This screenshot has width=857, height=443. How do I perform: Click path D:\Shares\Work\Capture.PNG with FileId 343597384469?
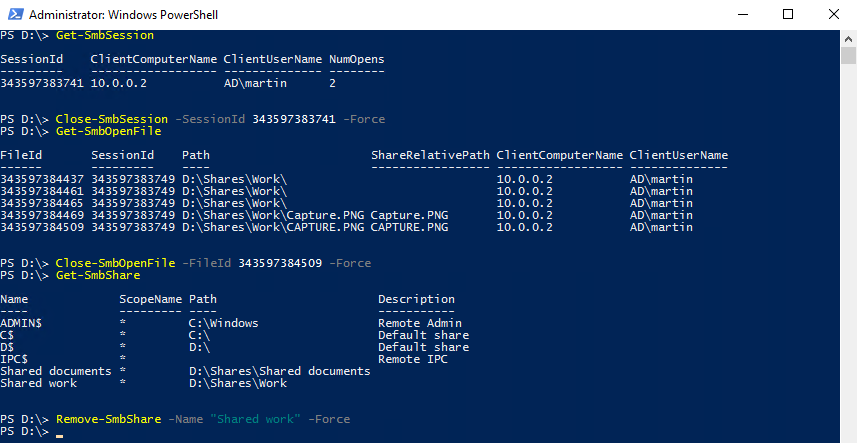pyautogui.click(x=273, y=215)
